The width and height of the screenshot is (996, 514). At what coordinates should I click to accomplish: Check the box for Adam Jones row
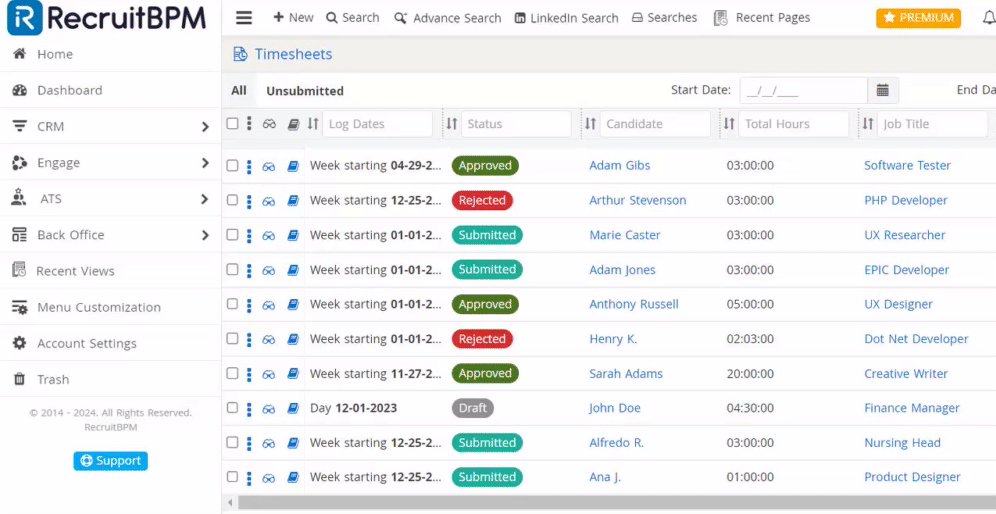click(x=232, y=269)
